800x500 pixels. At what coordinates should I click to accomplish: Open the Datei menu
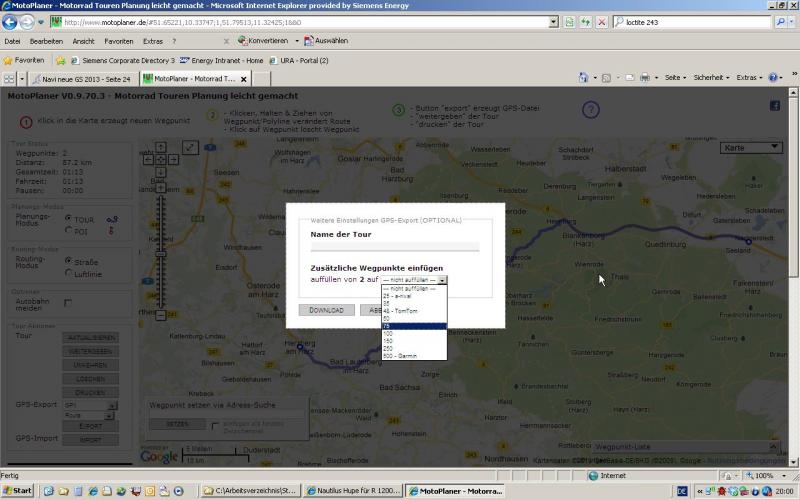point(12,41)
